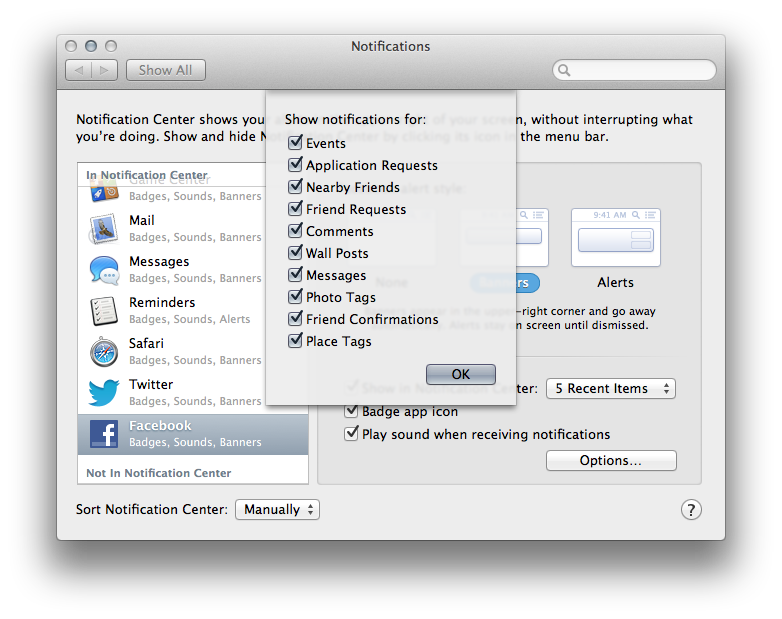Select the Safari compass icon

click(x=104, y=352)
